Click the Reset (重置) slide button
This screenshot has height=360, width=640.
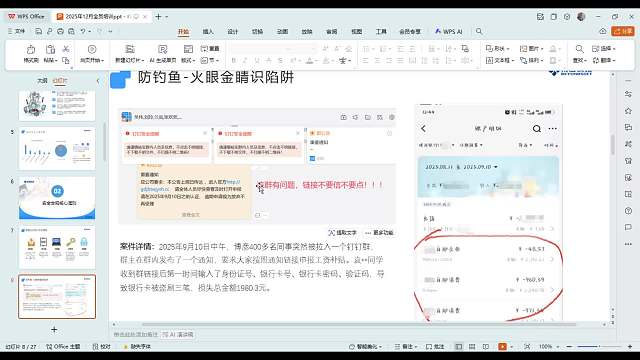210,49
